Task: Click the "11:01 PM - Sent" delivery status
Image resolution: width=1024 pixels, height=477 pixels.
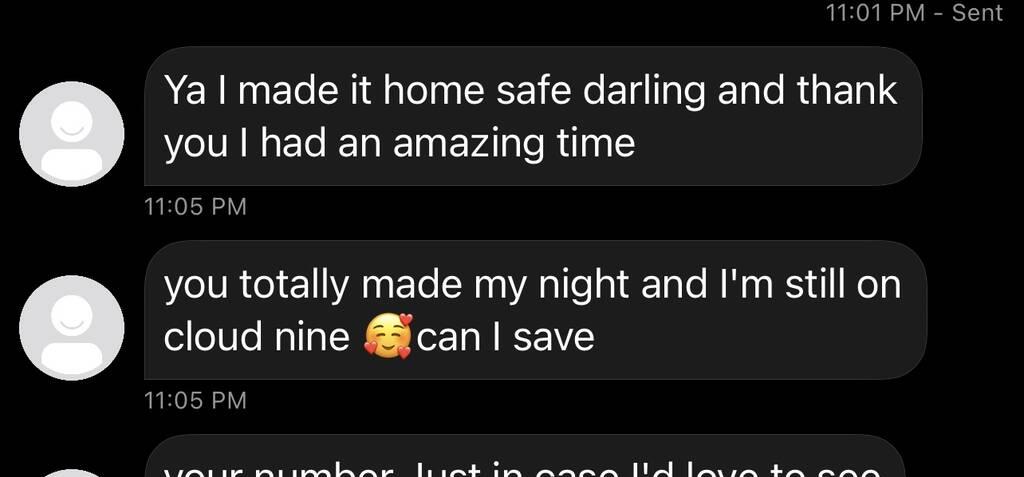Action: tap(914, 12)
